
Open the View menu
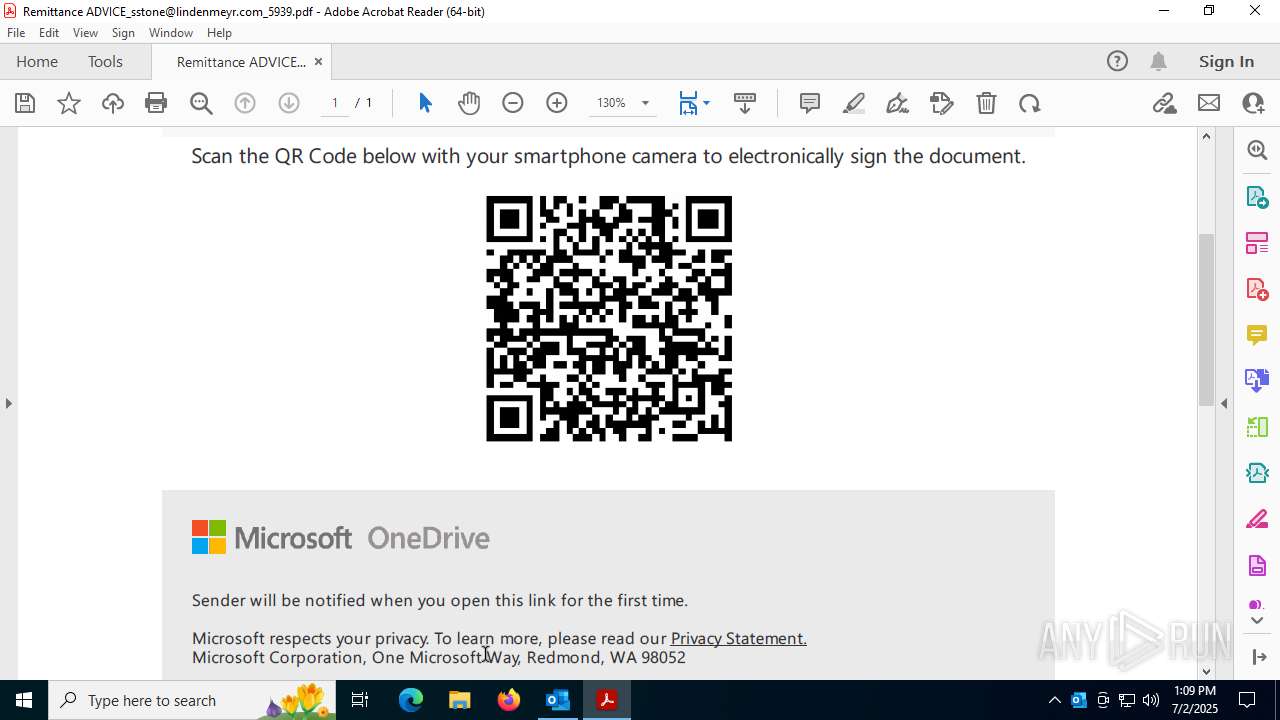(x=85, y=33)
